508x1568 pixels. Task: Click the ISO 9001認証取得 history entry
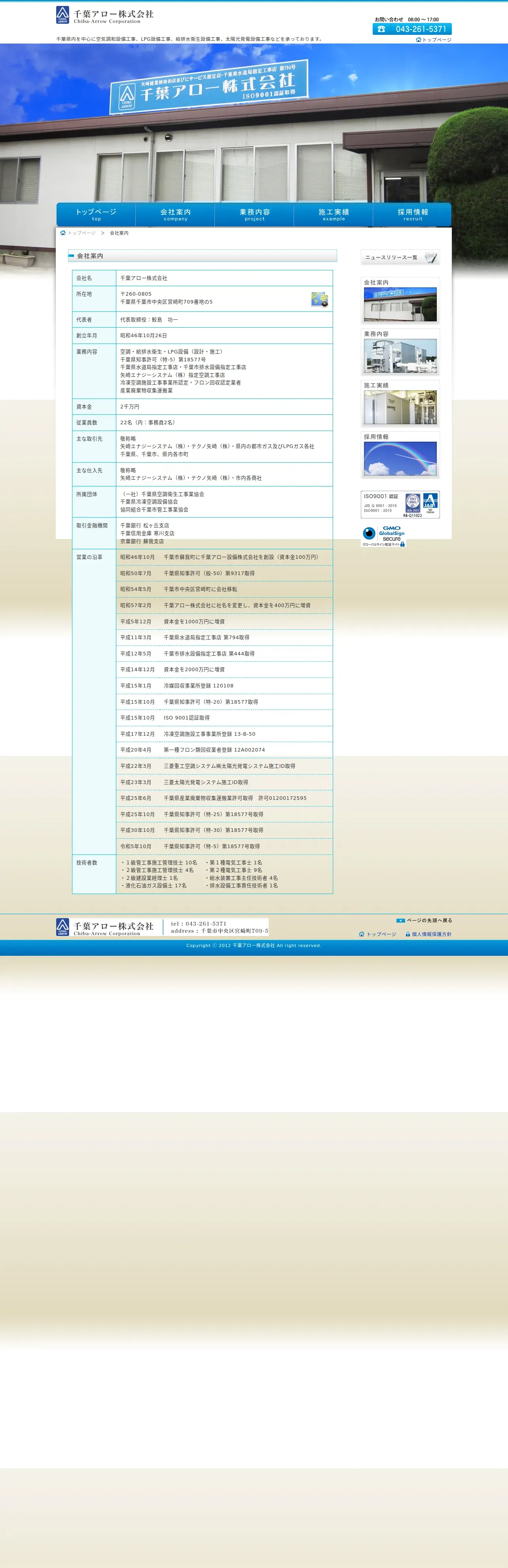tap(187, 718)
